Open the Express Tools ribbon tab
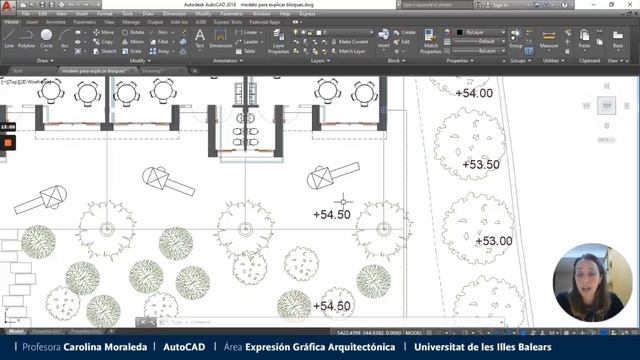Image resolution: width=640 pixels, height=360 pixels. 228,22
